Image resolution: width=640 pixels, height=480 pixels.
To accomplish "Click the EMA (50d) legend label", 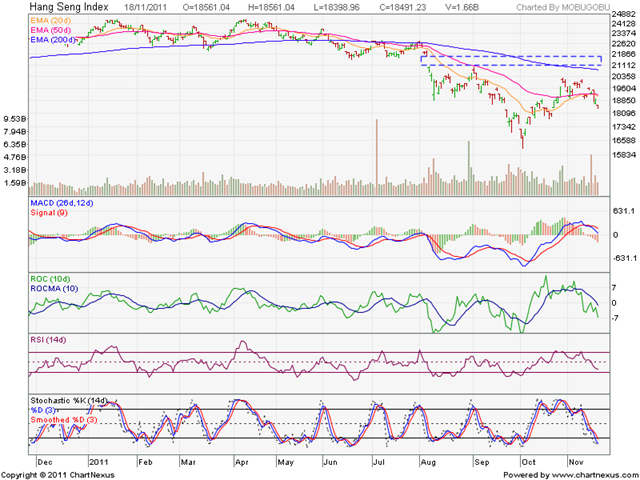I will click(x=51, y=30).
